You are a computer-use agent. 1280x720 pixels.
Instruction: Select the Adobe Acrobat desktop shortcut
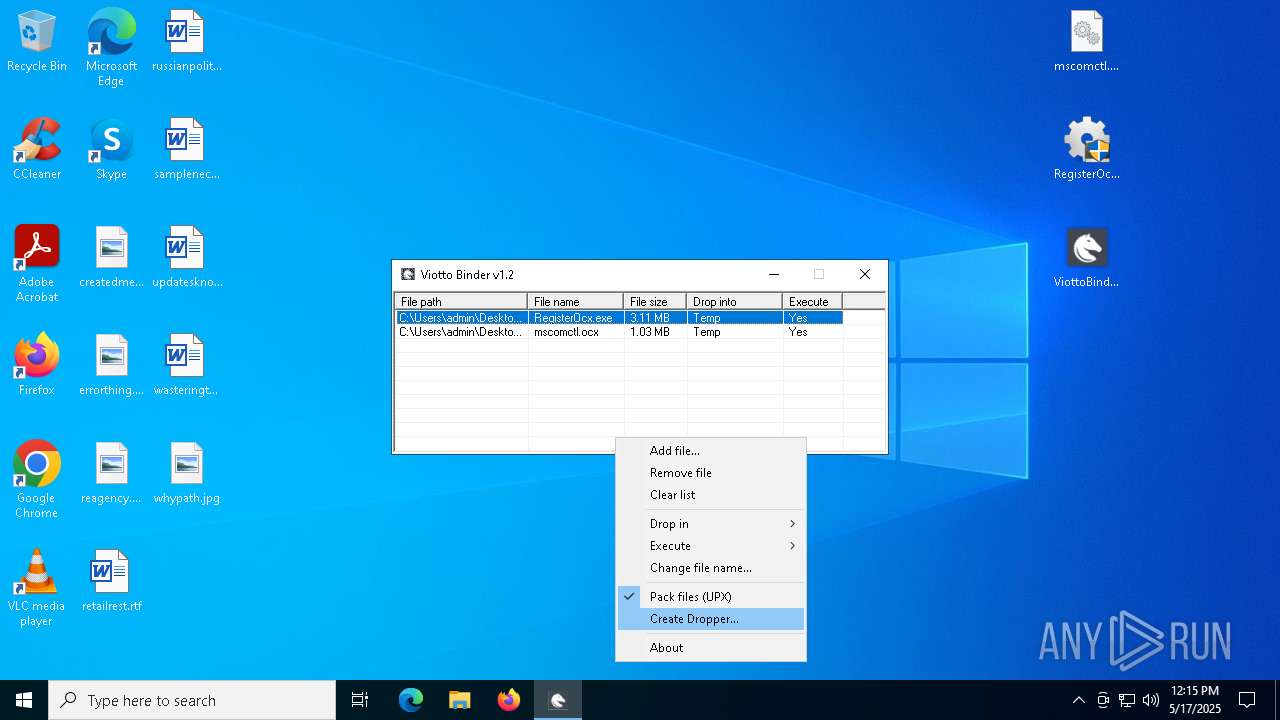click(x=37, y=264)
